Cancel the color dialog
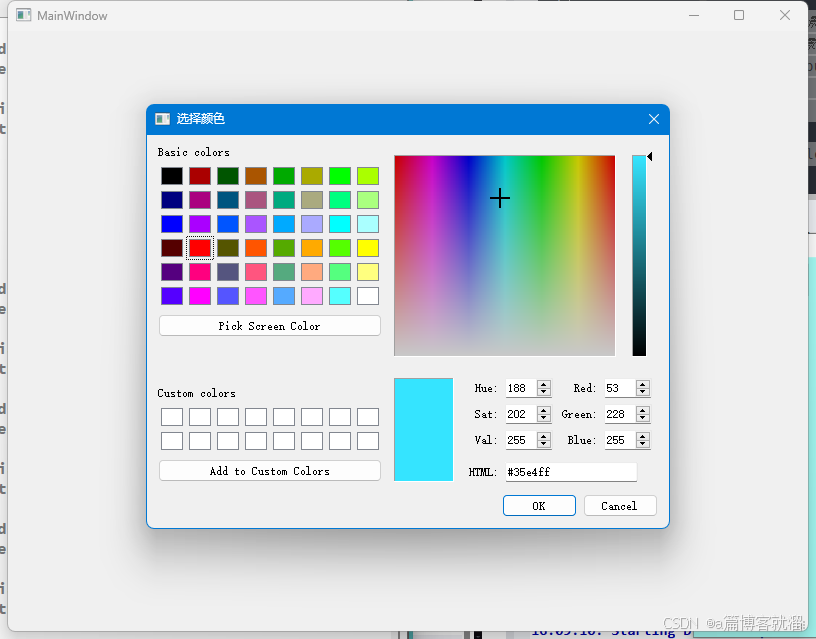This screenshot has height=639, width=816. pos(620,506)
